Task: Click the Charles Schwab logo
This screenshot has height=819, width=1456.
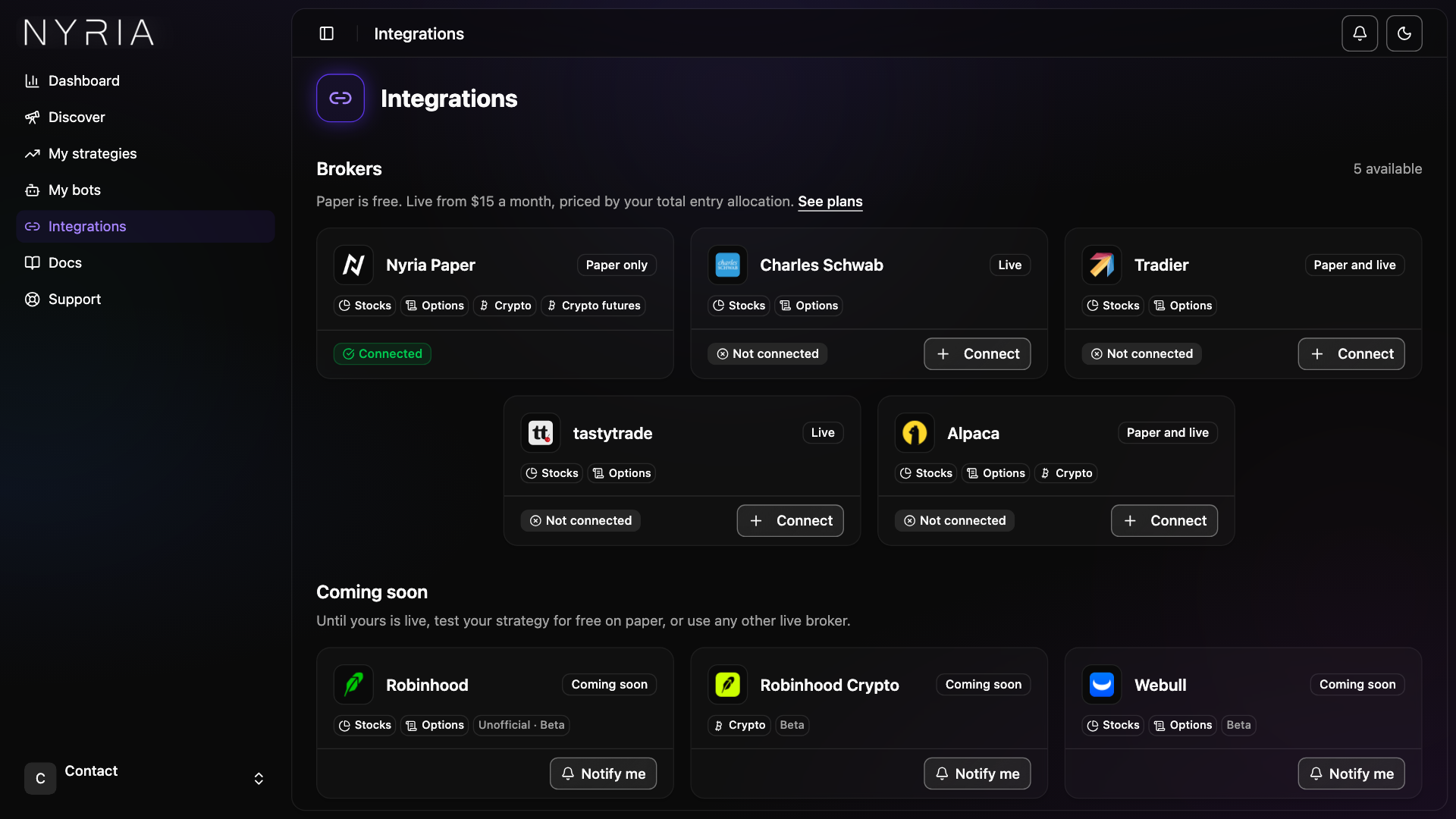Action: click(x=727, y=265)
